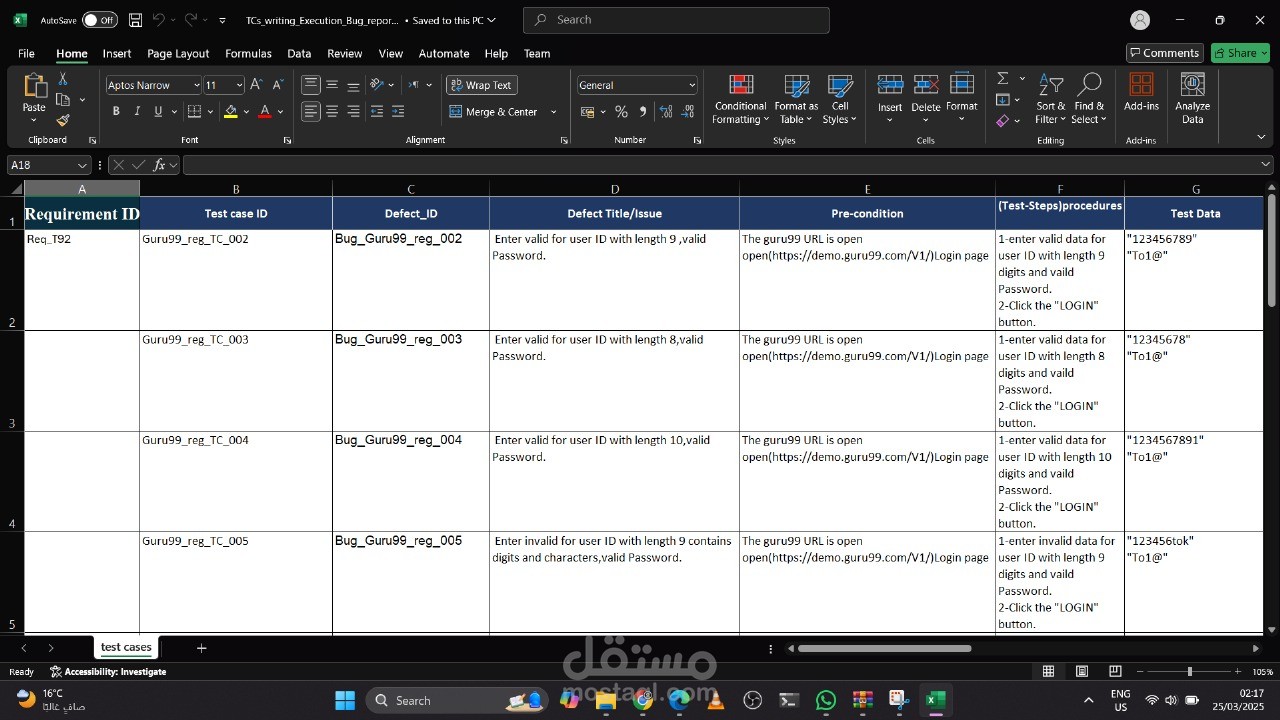The height and width of the screenshot is (720, 1280).
Task: Toggle Underline formatting
Action: click(x=158, y=112)
